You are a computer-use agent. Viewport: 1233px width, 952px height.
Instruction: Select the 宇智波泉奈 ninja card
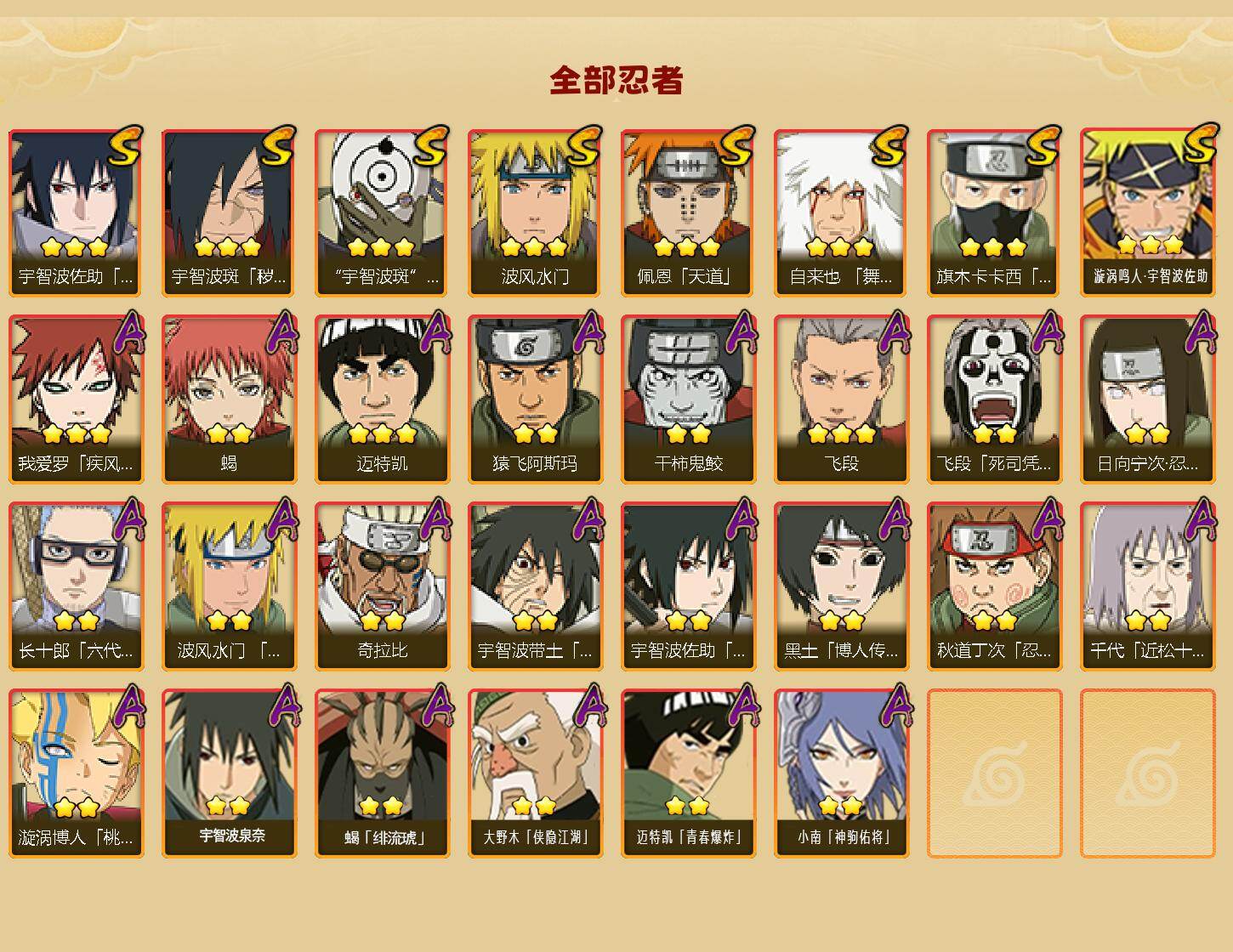[x=229, y=773]
